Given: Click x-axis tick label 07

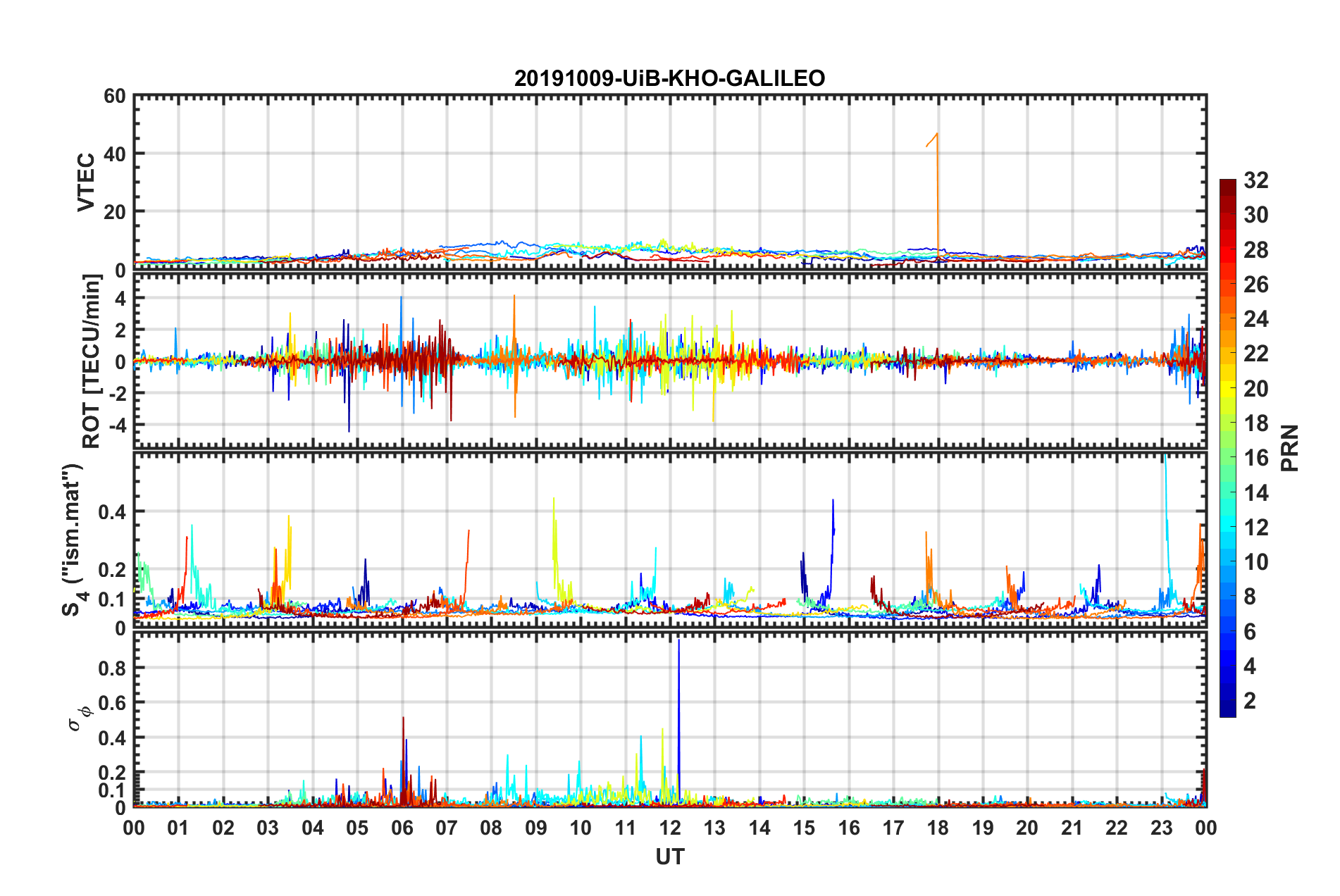Looking at the screenshot, I should pyautogui.click(x=447, y=828).
